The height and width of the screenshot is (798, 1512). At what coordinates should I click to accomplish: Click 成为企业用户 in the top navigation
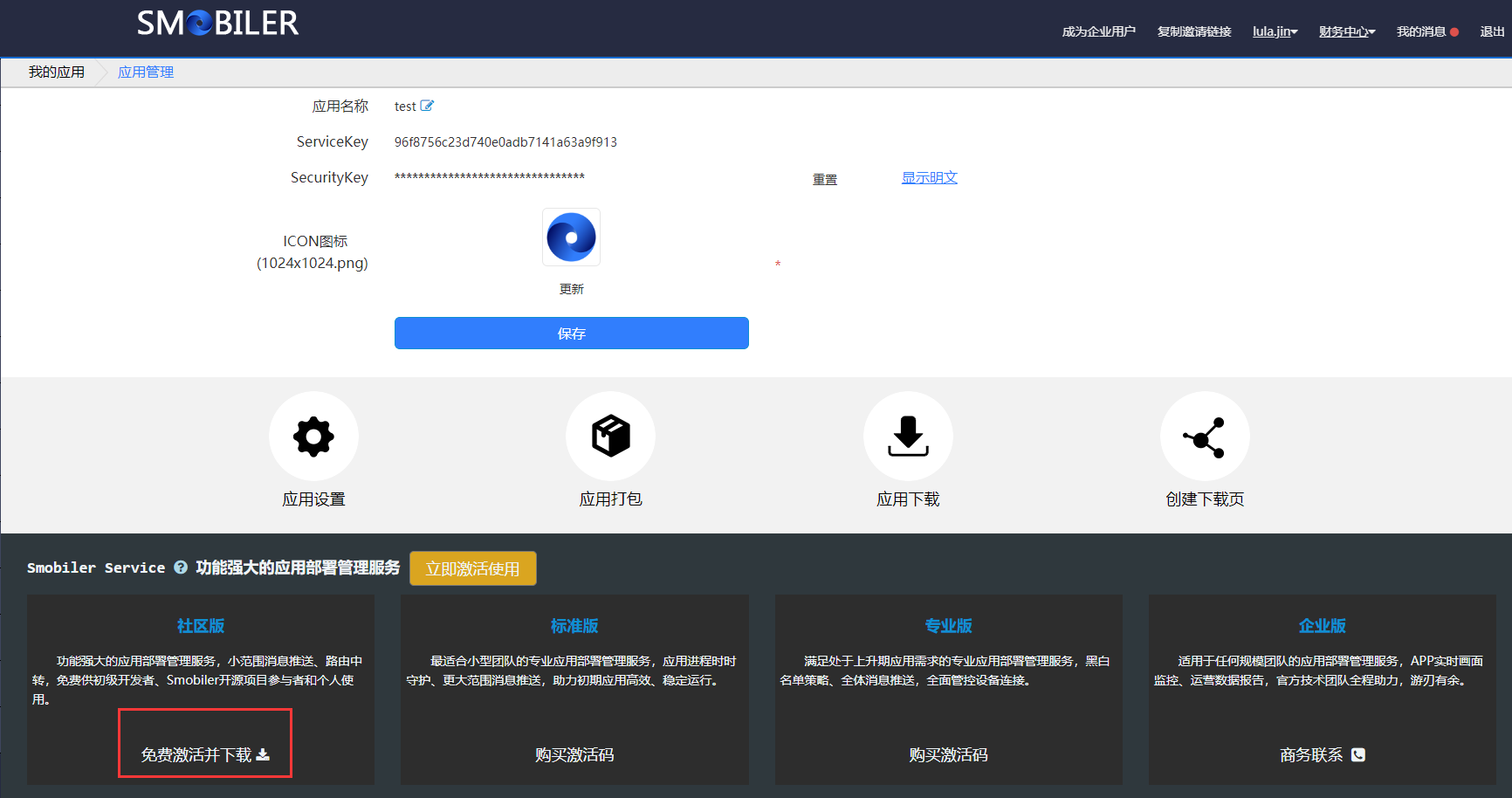coord(1099,31)
